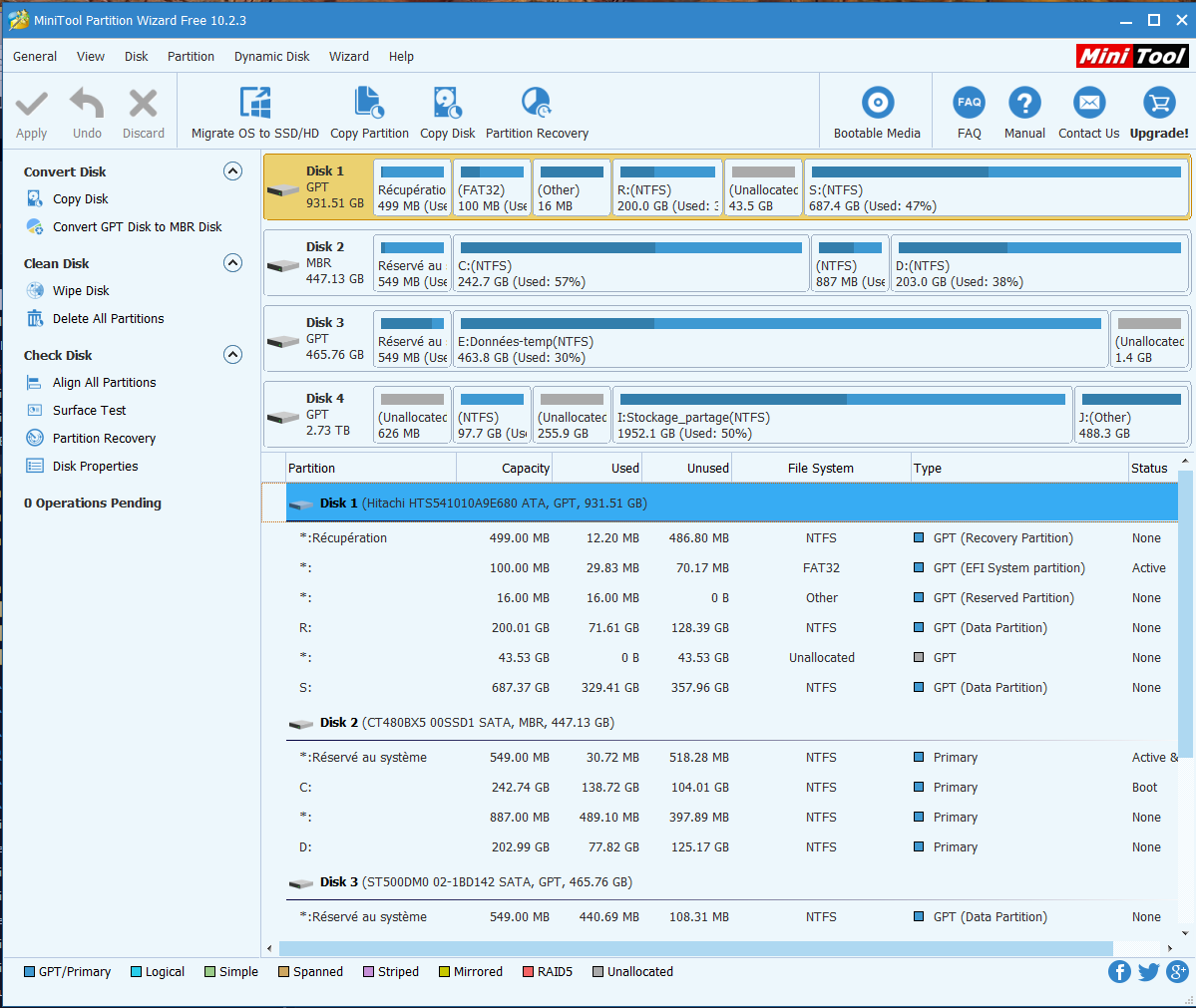Screen dimensions: 1196x1008
Task: Select the S: 687.37 GB partition row
Action: 732,688
